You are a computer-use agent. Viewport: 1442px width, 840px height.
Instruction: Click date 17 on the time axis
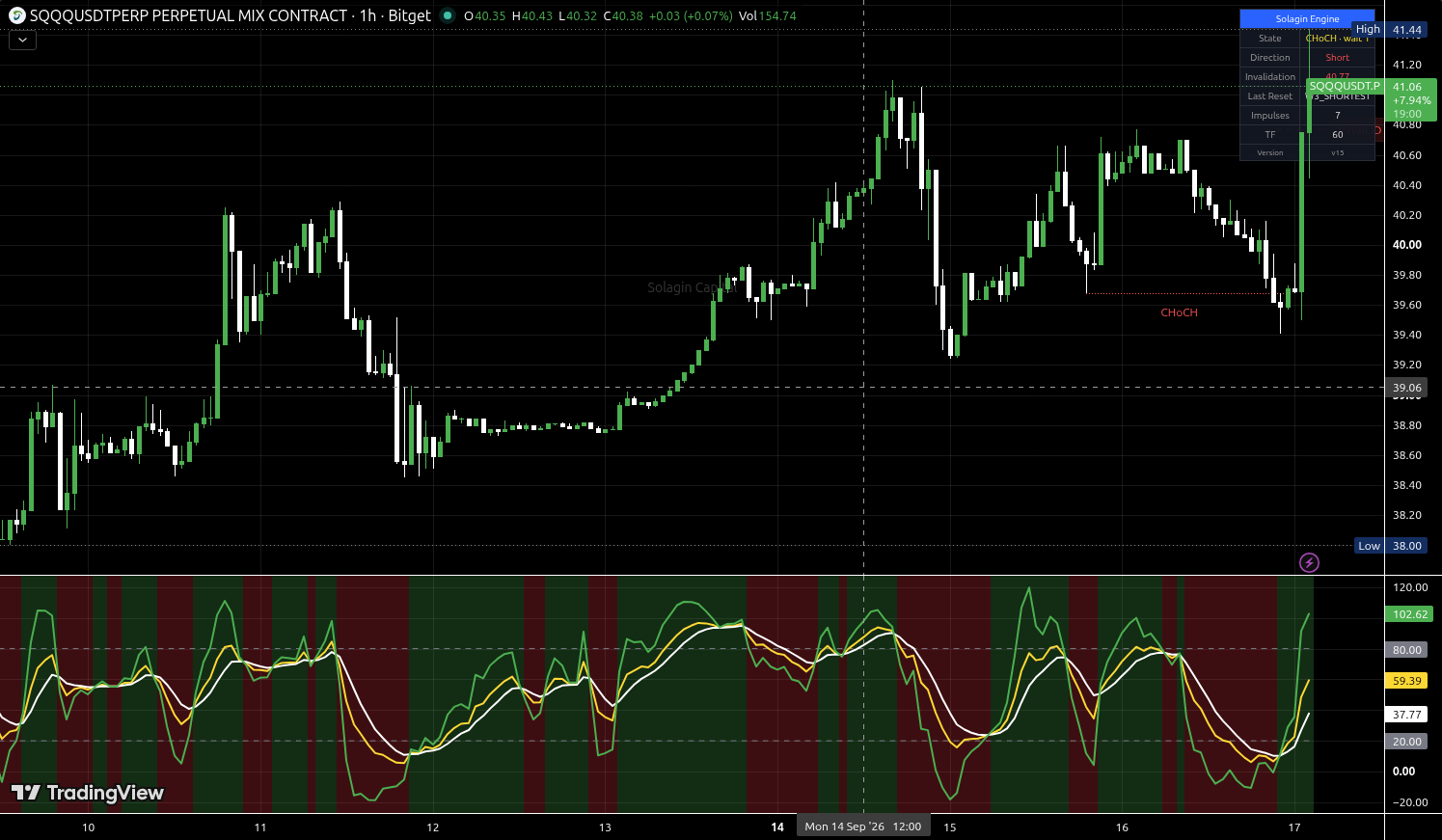(x=1294, y=827)
